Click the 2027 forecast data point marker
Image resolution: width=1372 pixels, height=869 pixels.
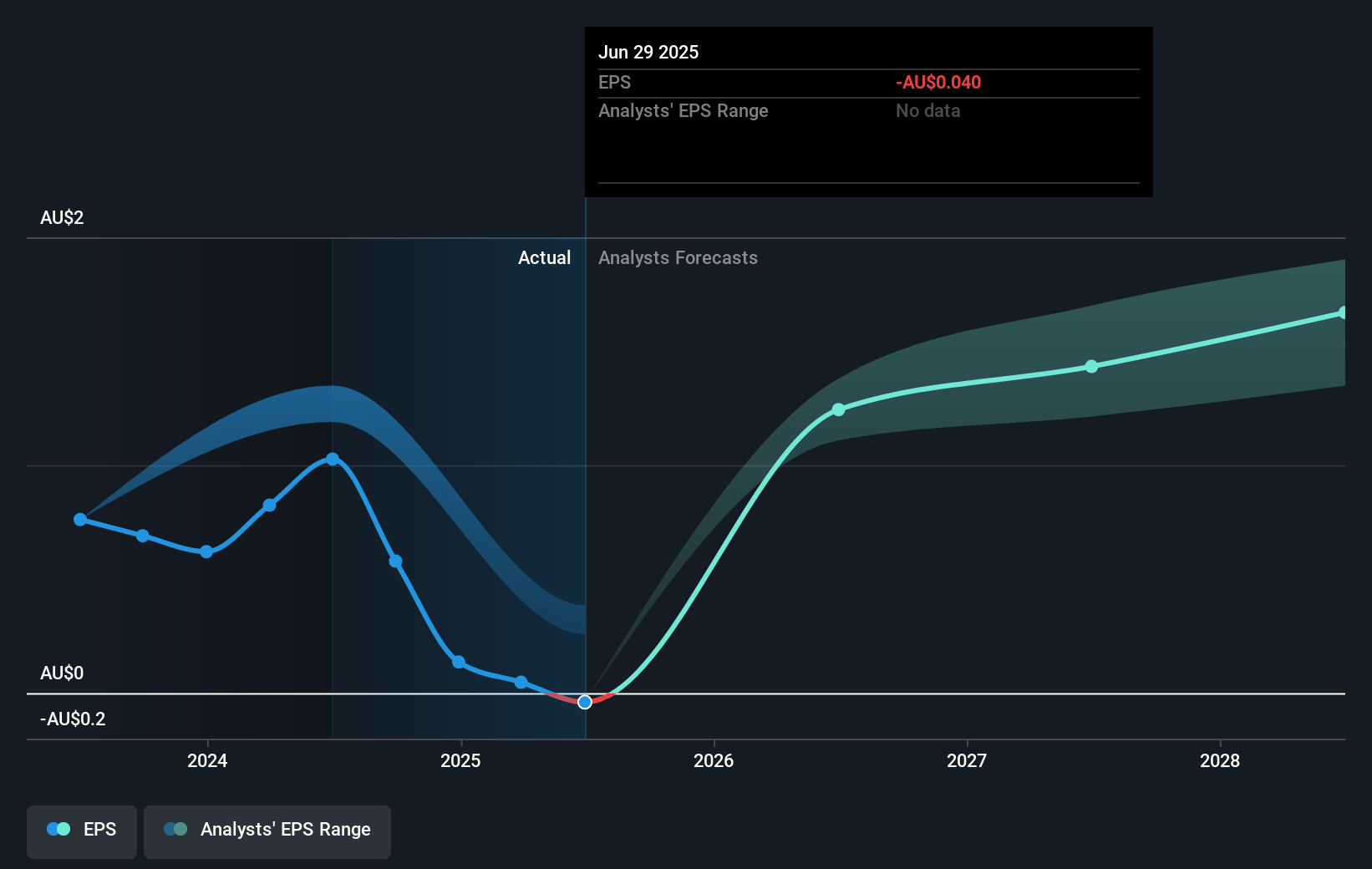click(1091, 366)
